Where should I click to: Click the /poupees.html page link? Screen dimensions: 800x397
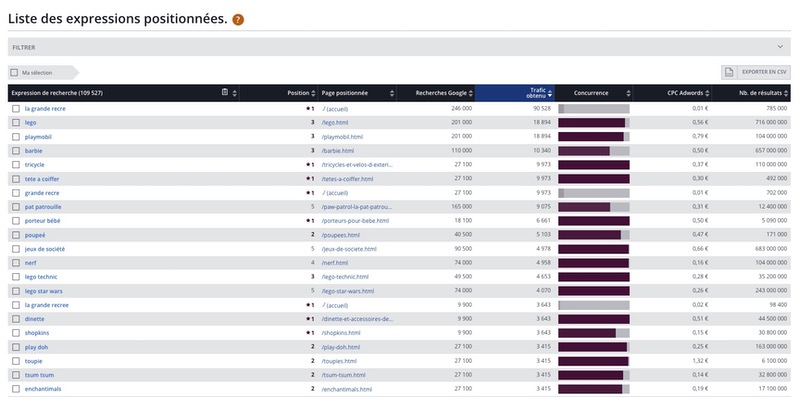click(340, 235)
